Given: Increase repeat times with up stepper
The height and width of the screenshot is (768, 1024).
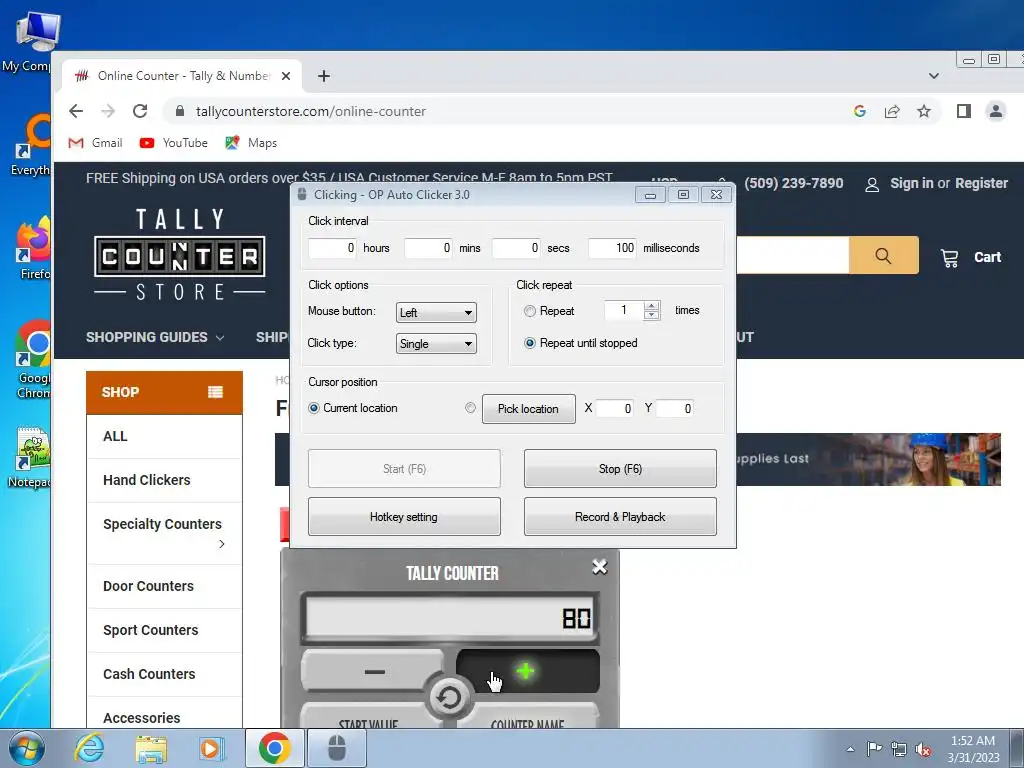Looking at the screenshot, I should click(651, 306).
